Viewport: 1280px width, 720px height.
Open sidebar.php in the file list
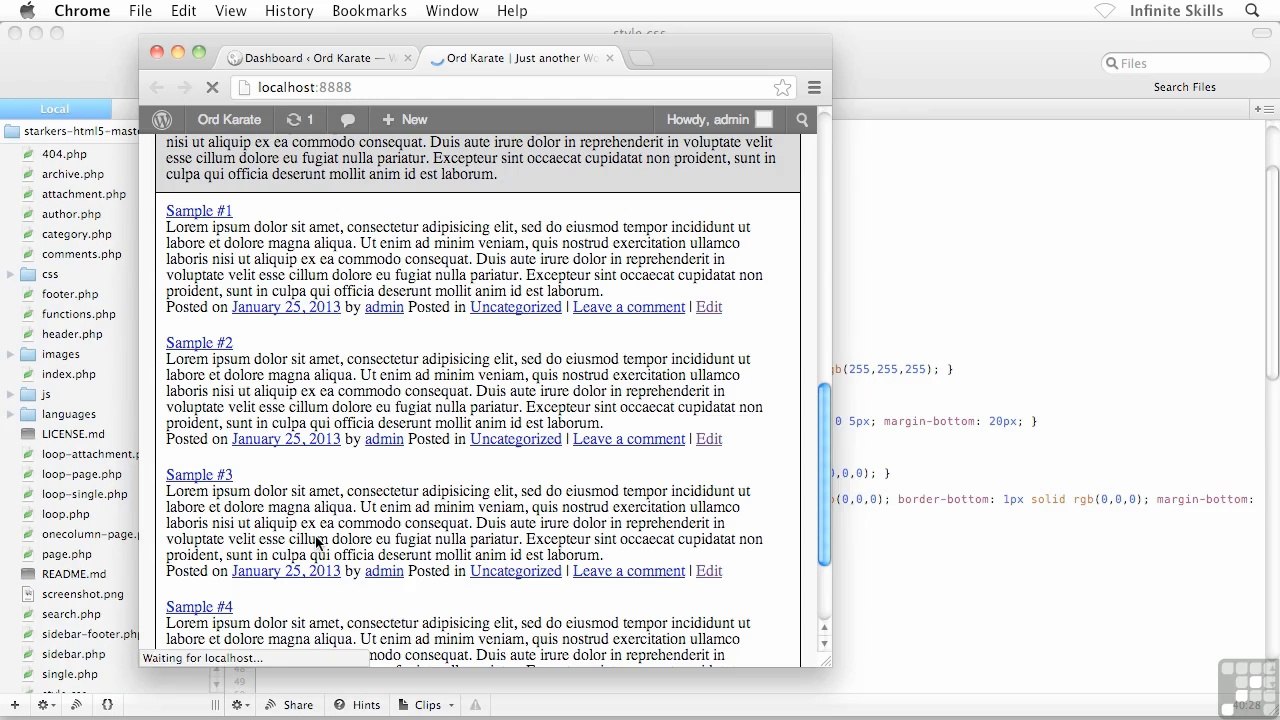74,654
